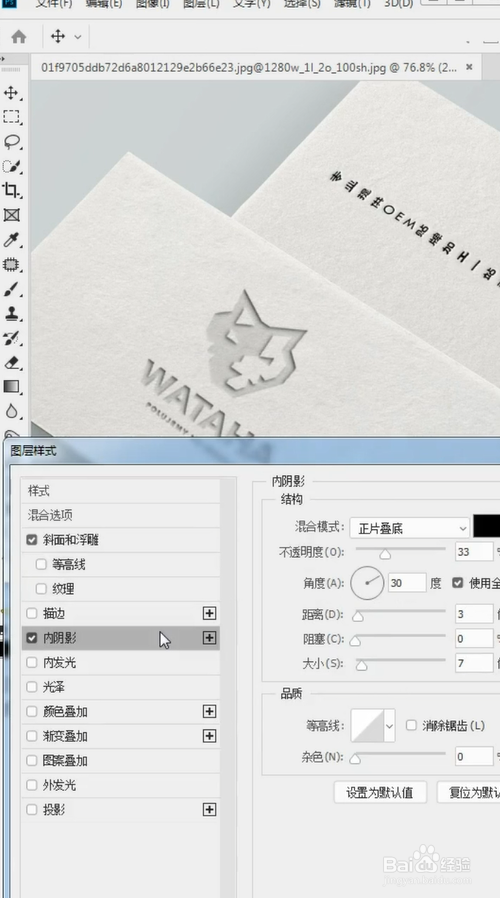
Task: Select the Spot Healing Brush tool
Action: 11,264
